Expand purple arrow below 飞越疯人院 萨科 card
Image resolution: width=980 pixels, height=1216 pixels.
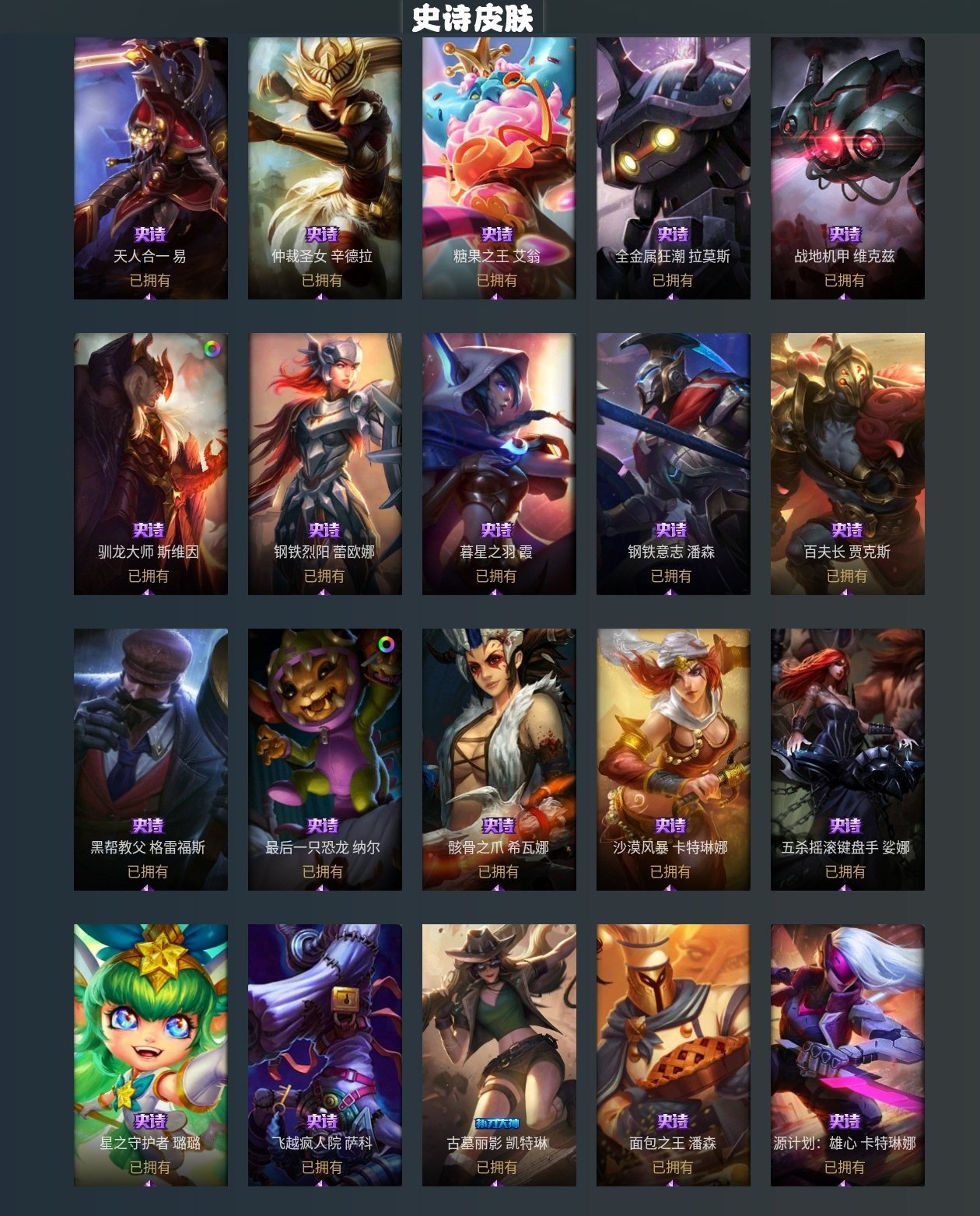(x=322, y=1183)
